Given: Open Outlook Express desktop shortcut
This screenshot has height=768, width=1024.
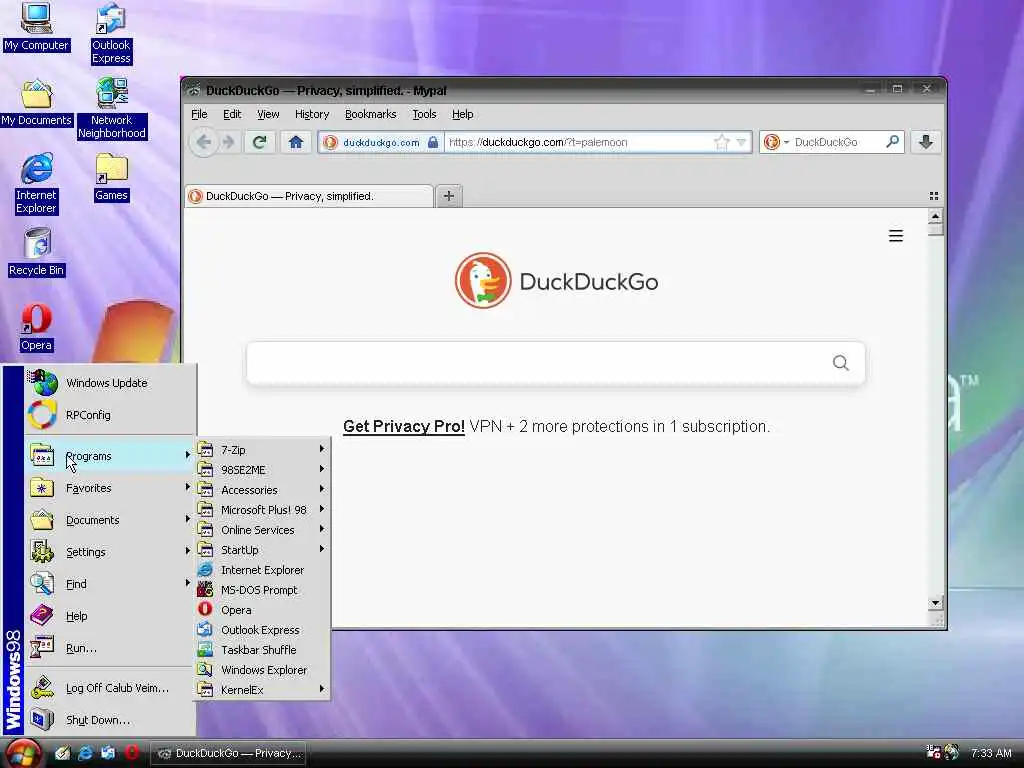Looking at the screenshot, I should point(111,34).
